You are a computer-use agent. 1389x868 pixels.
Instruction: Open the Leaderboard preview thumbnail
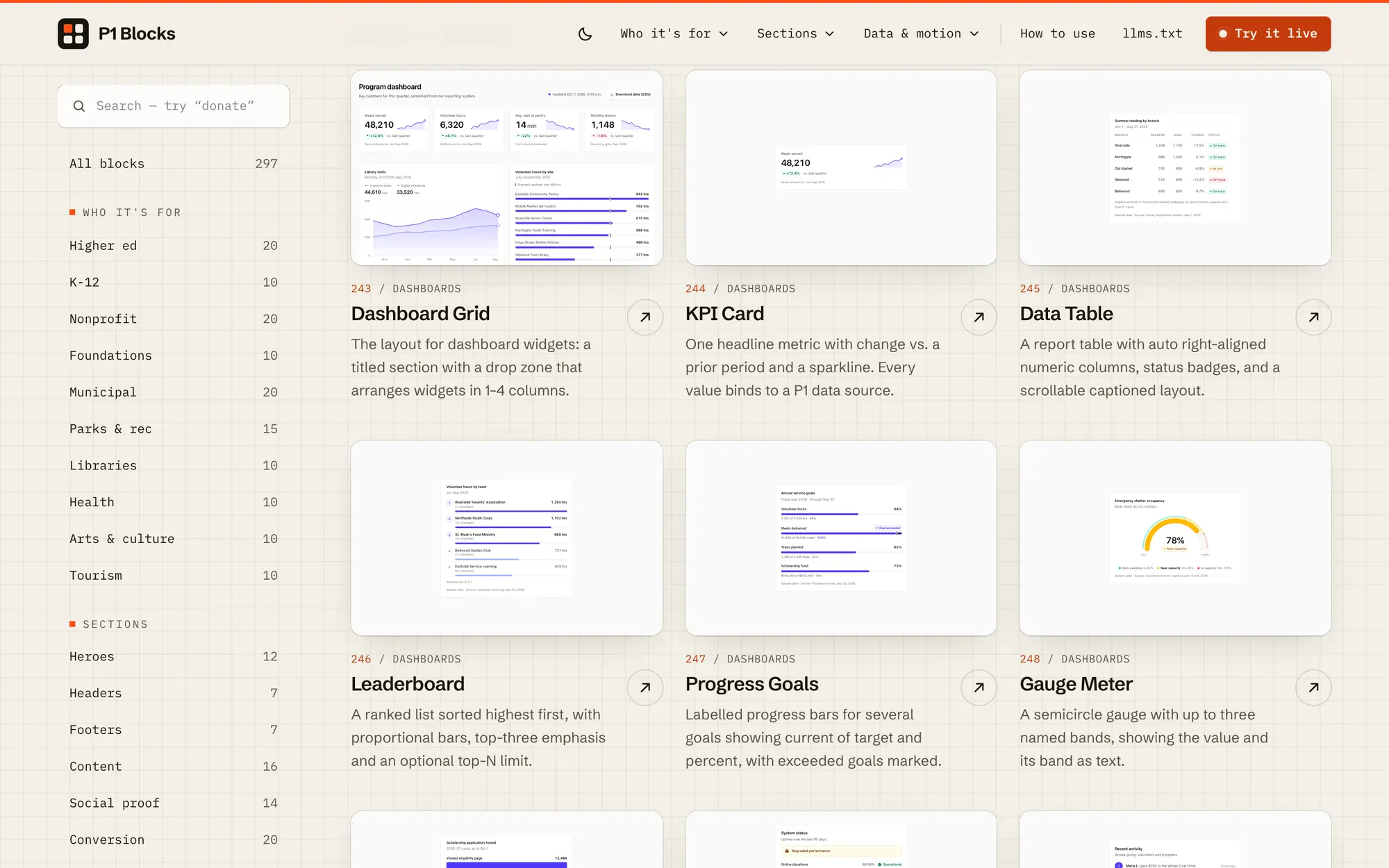507,538
